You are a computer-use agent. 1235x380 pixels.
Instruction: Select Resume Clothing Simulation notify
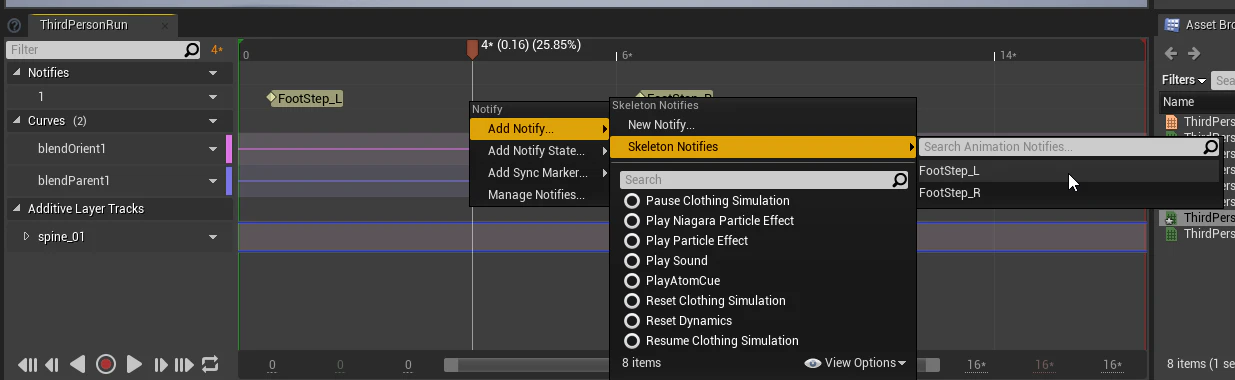pyautogui.click(x=711, y=341)
